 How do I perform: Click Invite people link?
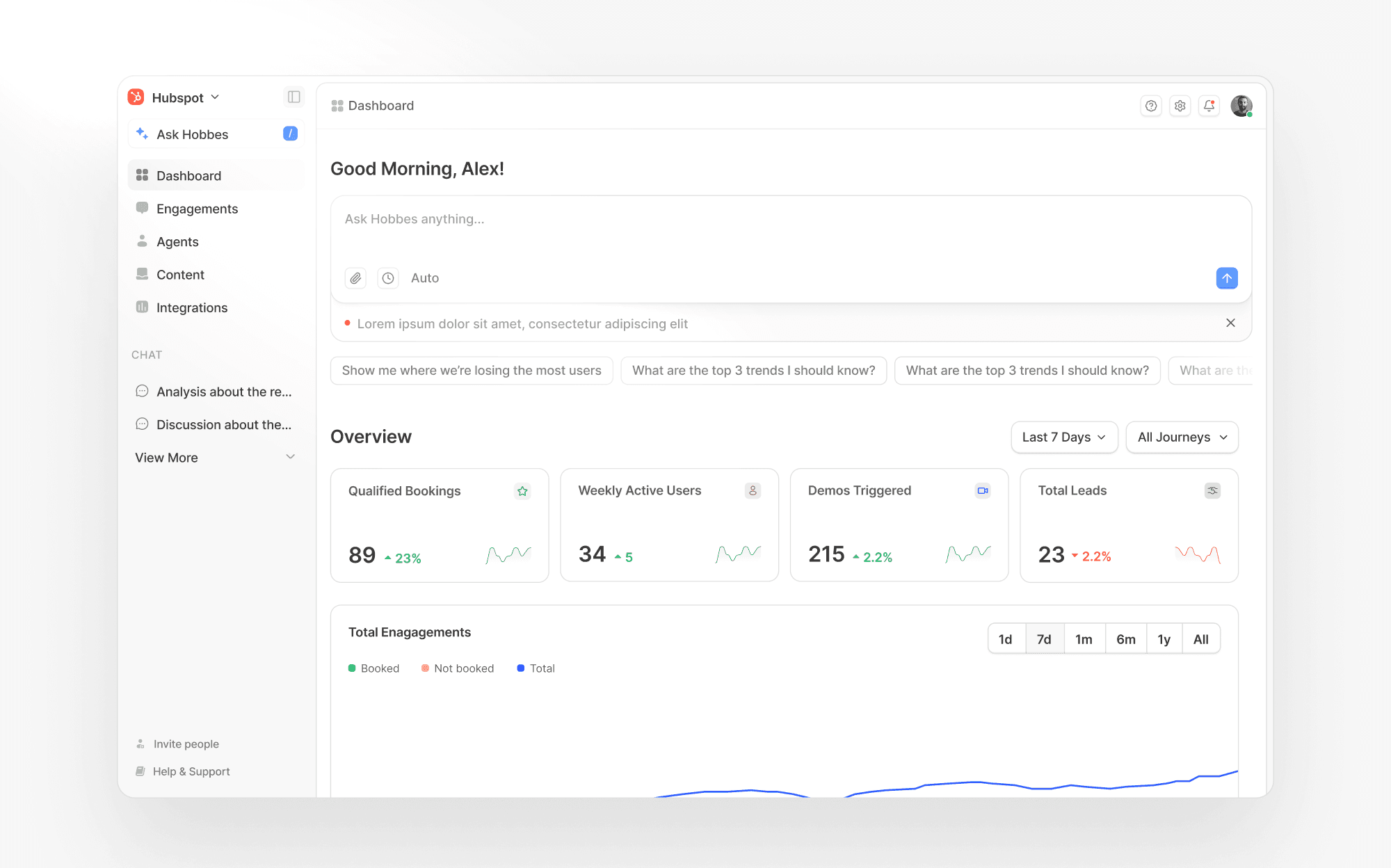coord(186,744)
